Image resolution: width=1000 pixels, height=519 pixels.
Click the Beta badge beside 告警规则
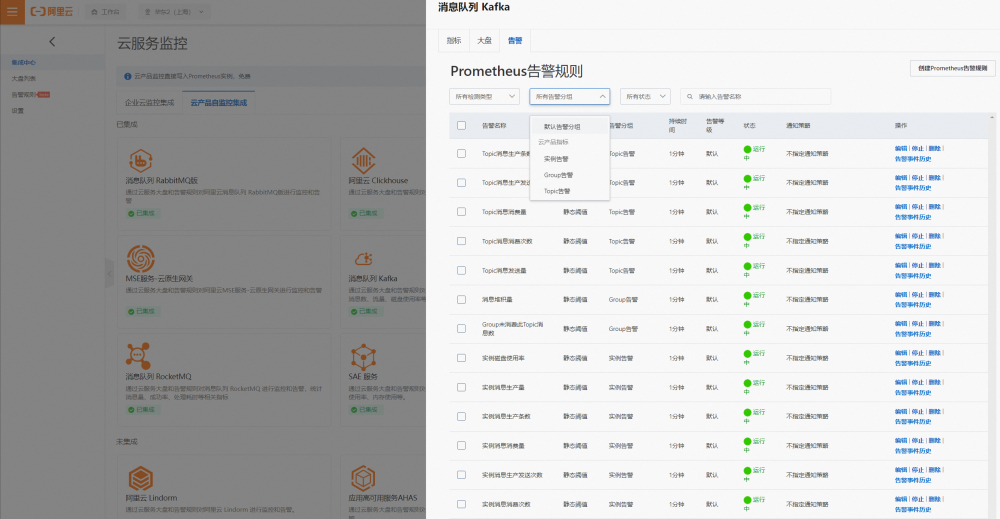coord(44,94)
